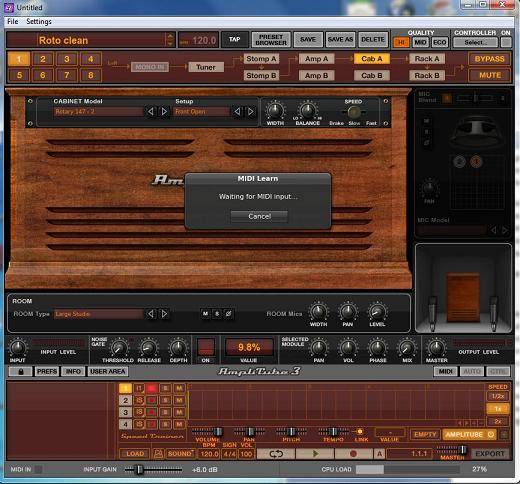Select next cabinet setup arrow

251,112
